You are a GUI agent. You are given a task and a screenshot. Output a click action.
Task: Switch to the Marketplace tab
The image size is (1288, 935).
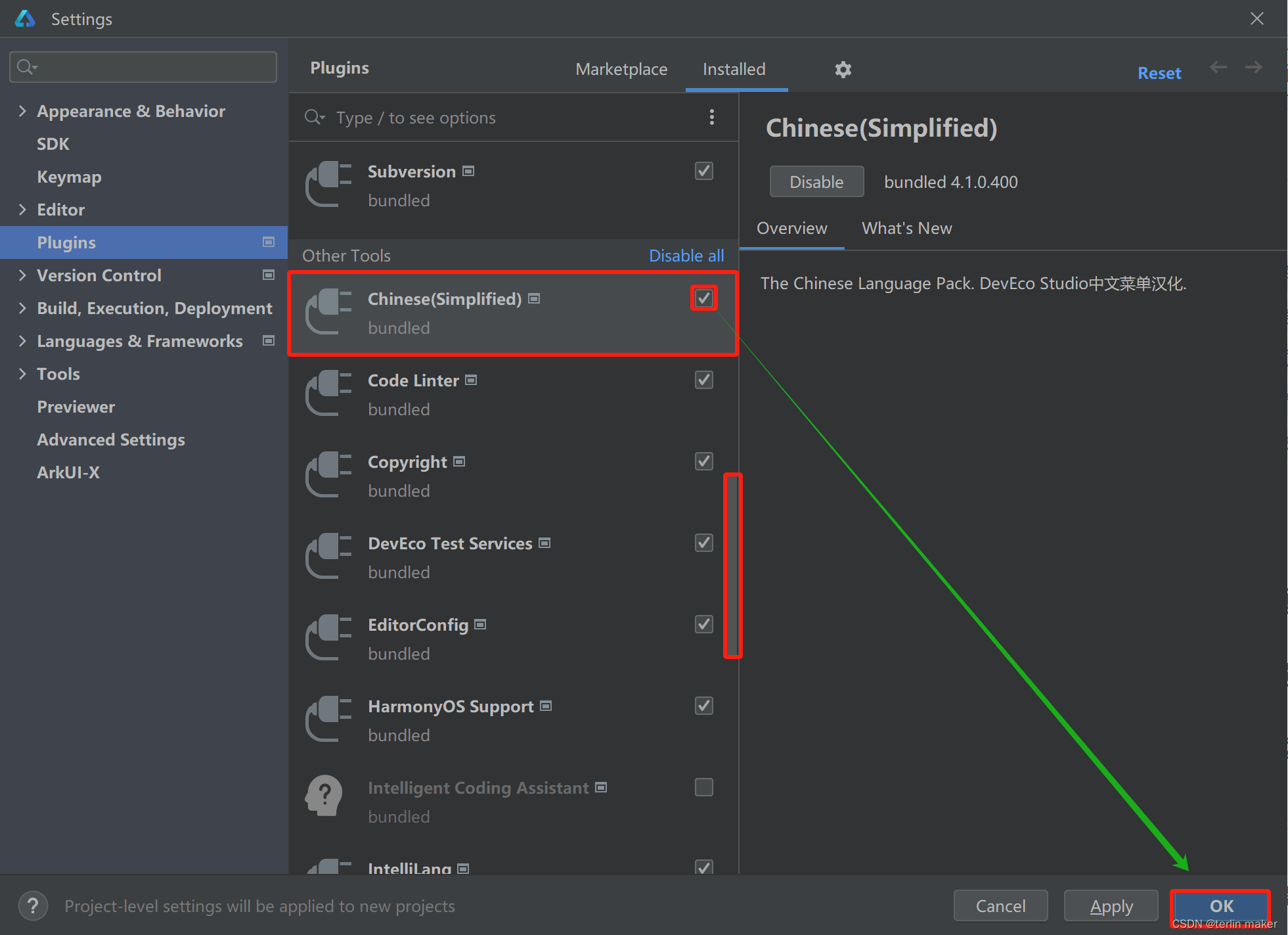[621, 70]
